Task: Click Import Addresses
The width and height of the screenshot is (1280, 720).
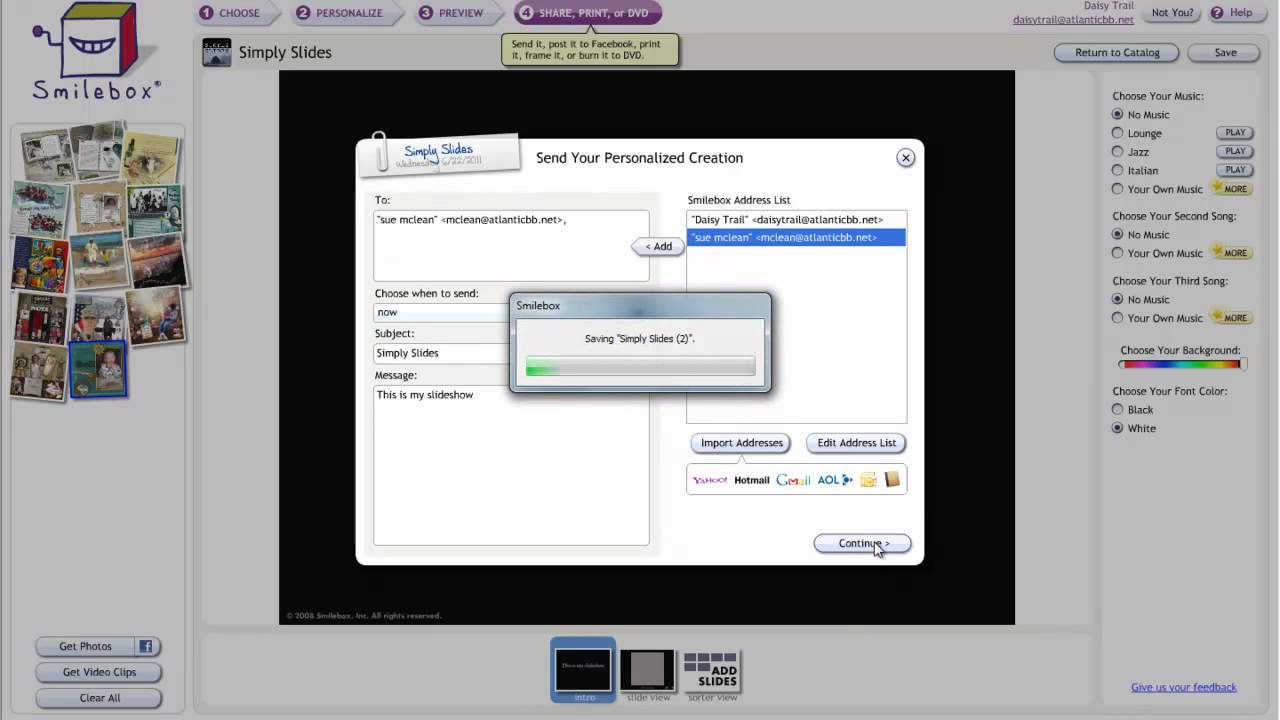Action: [x=741, y=443]
